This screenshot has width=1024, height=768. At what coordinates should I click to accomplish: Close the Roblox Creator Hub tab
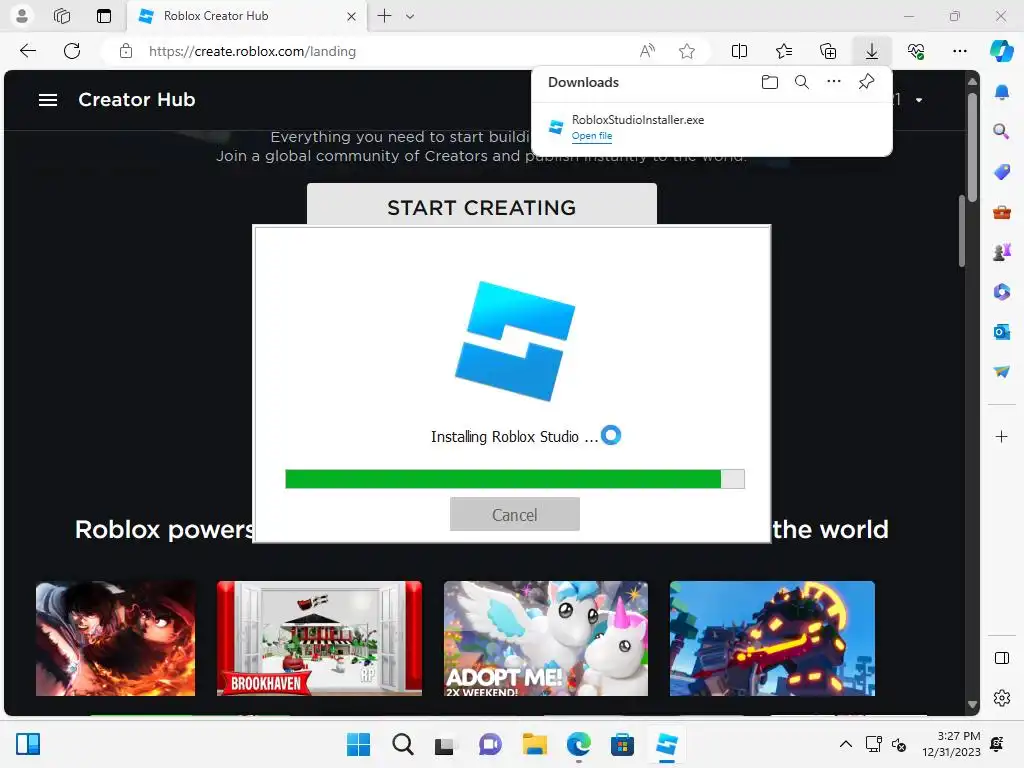click(x=351, y=16)
